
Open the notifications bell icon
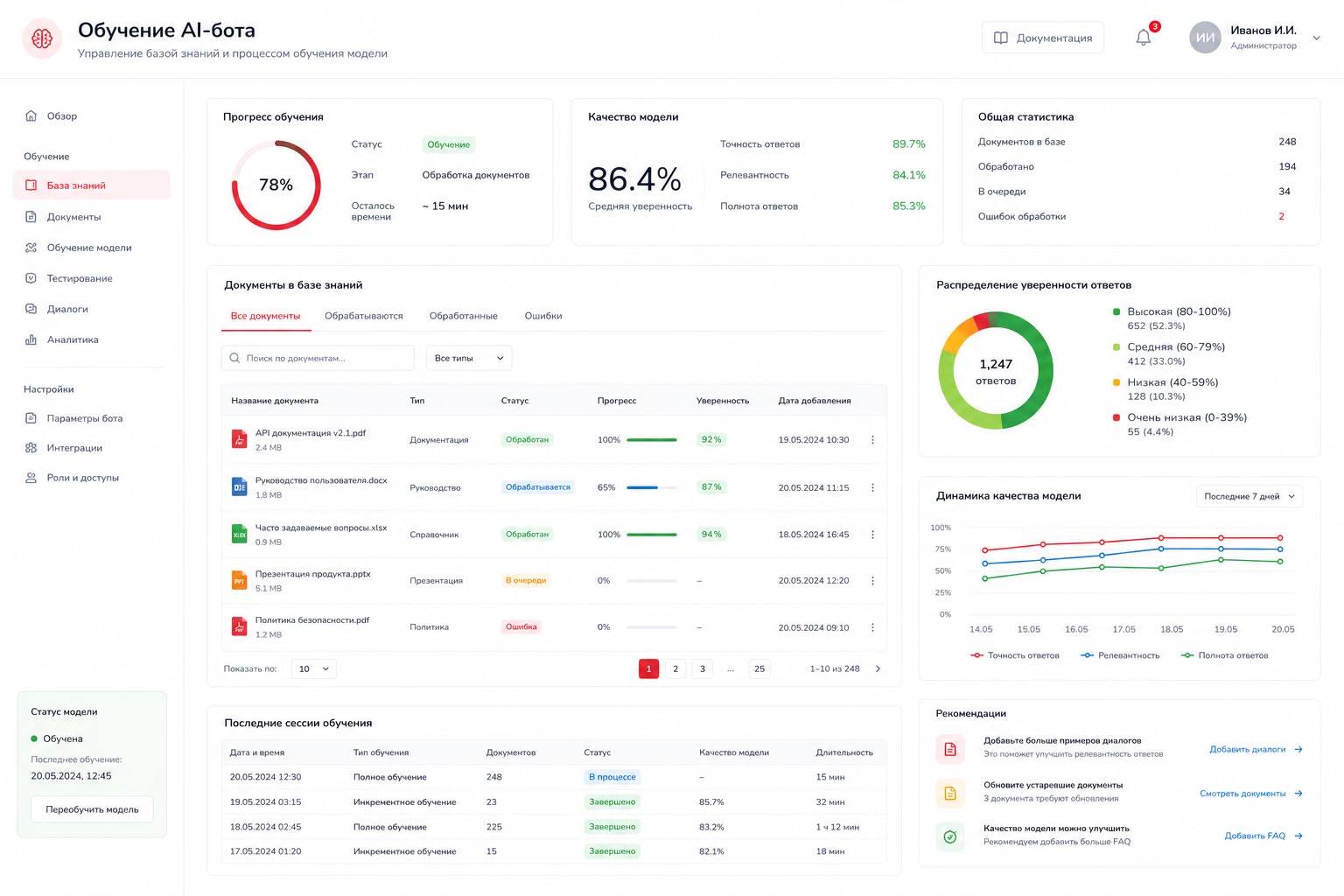click(1143, 38)
